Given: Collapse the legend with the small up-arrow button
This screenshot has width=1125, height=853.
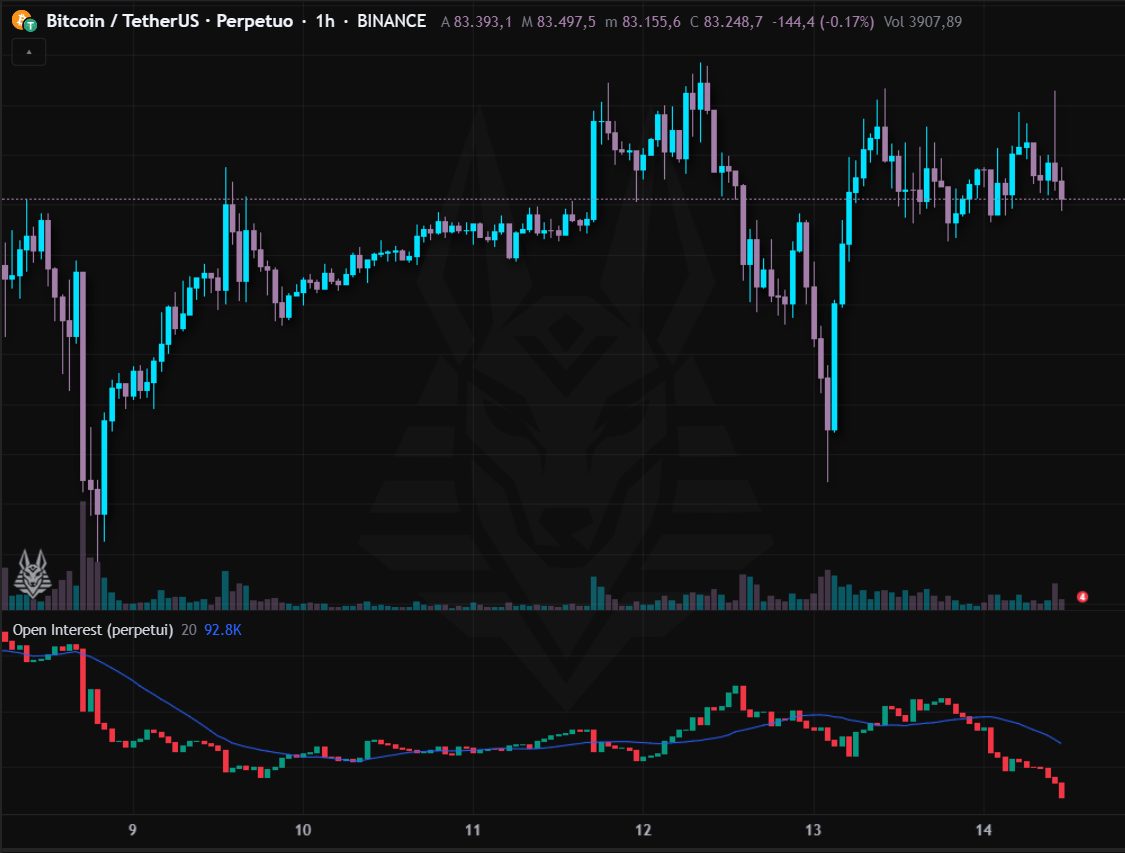Looking at the screenshot, I should (x=29, y=52).
